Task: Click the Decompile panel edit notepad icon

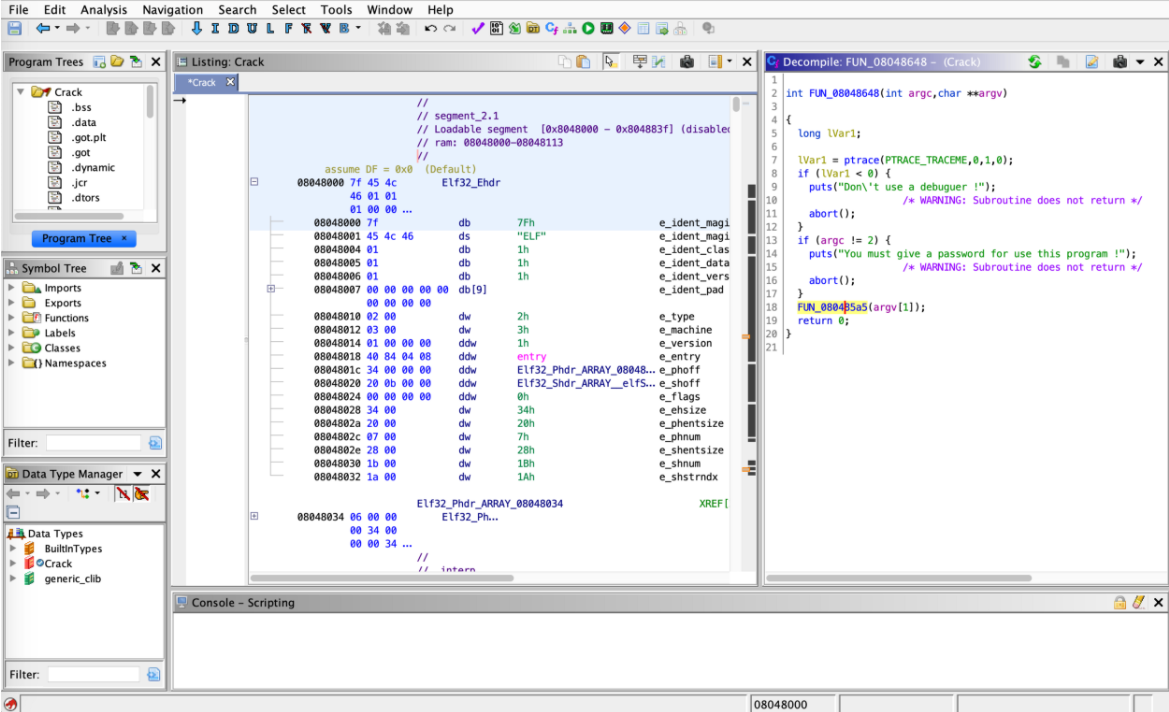Action: point(1091,62)
